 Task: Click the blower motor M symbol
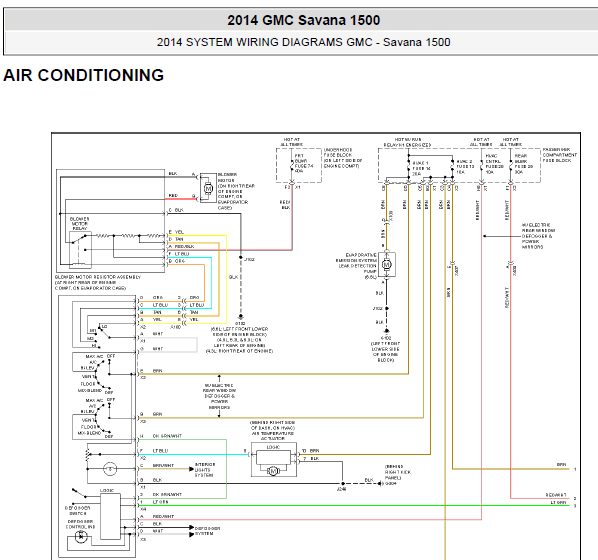[208, 188]
